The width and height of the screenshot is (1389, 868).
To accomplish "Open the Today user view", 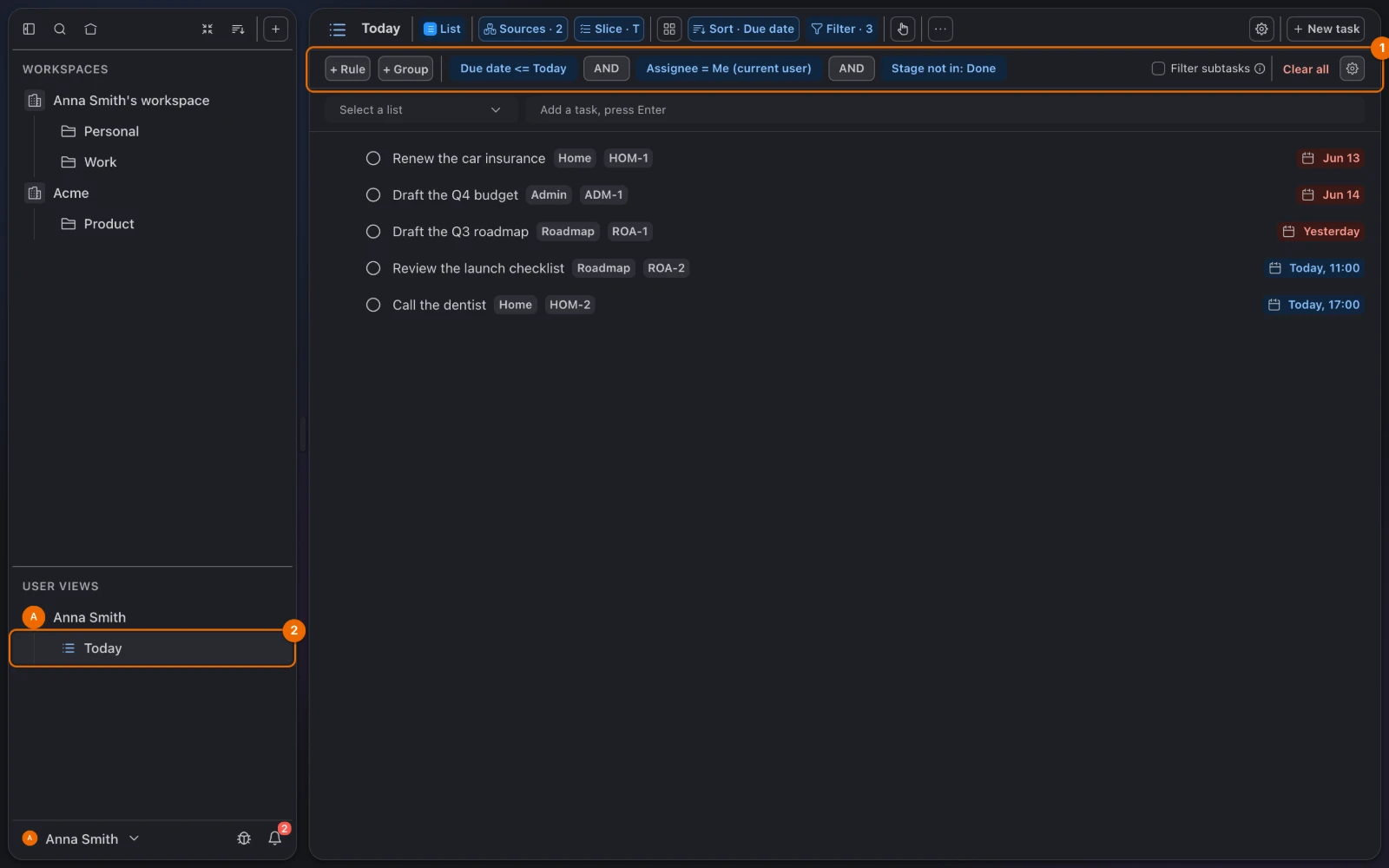I will point(153,648).
